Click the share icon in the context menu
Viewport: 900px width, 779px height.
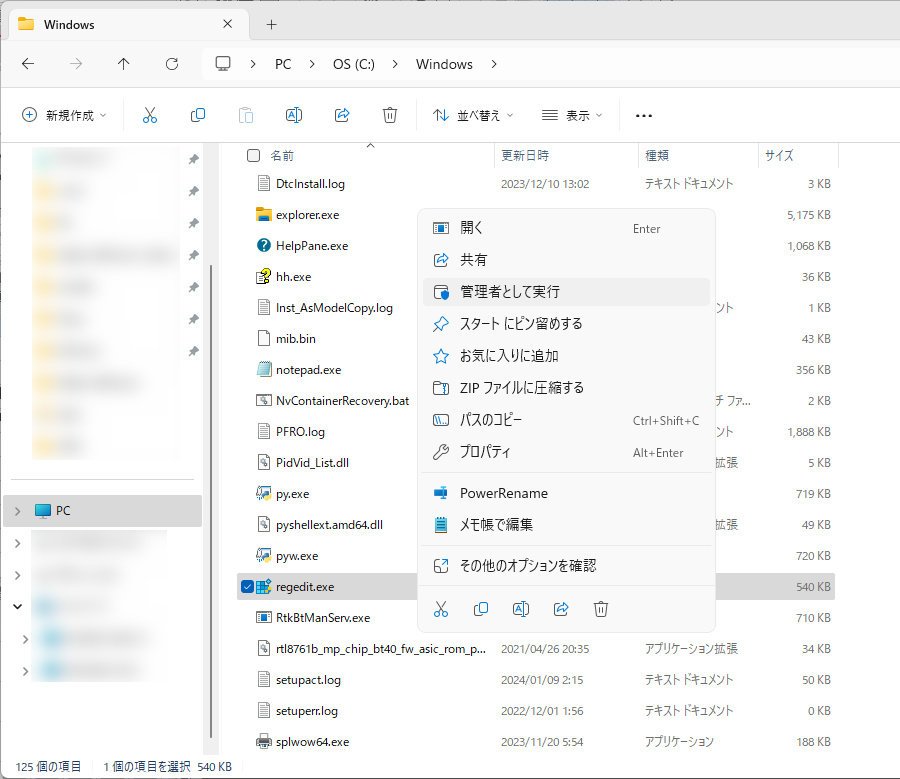click(x=561, y=609)
